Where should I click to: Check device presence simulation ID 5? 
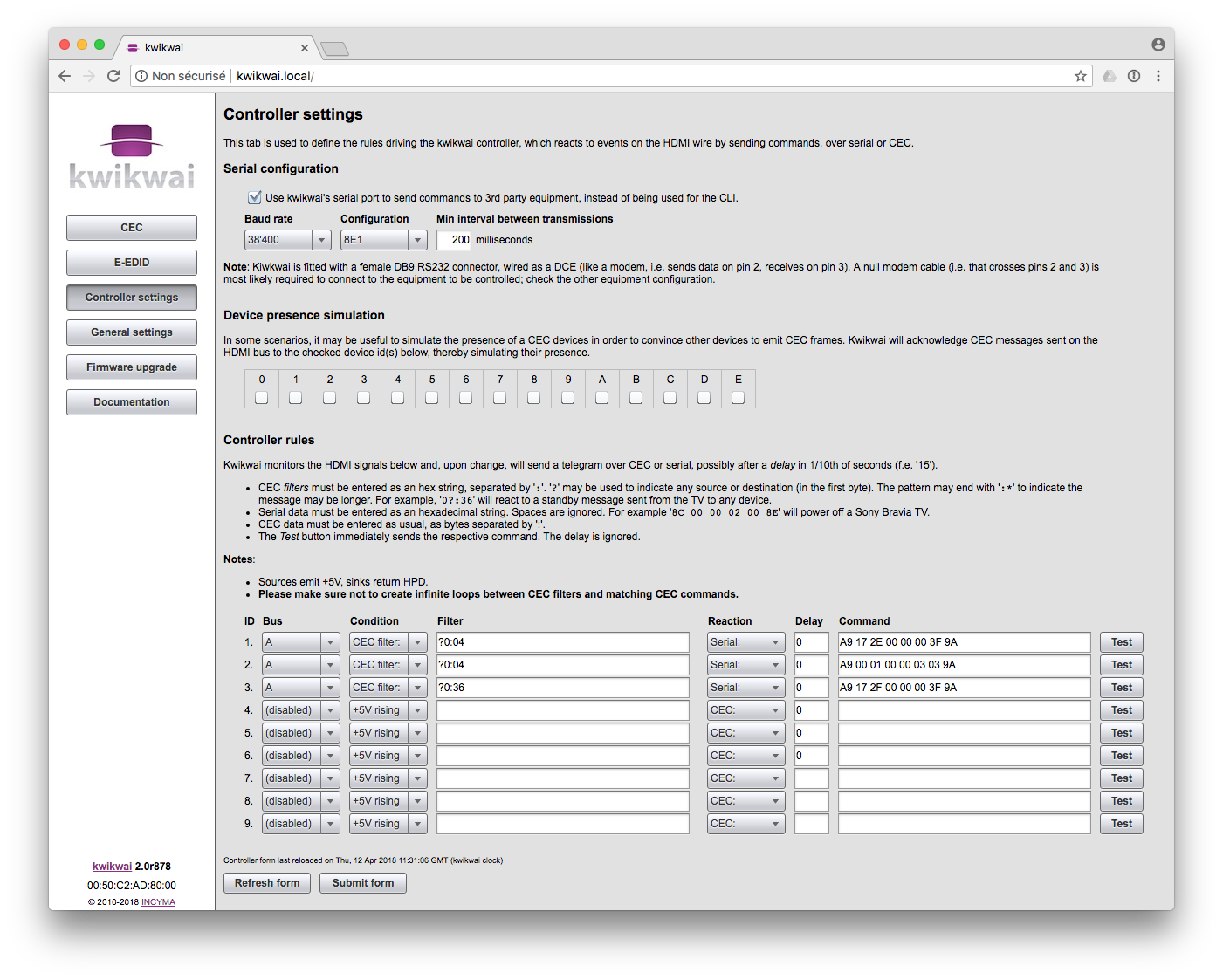coord(432,398)
